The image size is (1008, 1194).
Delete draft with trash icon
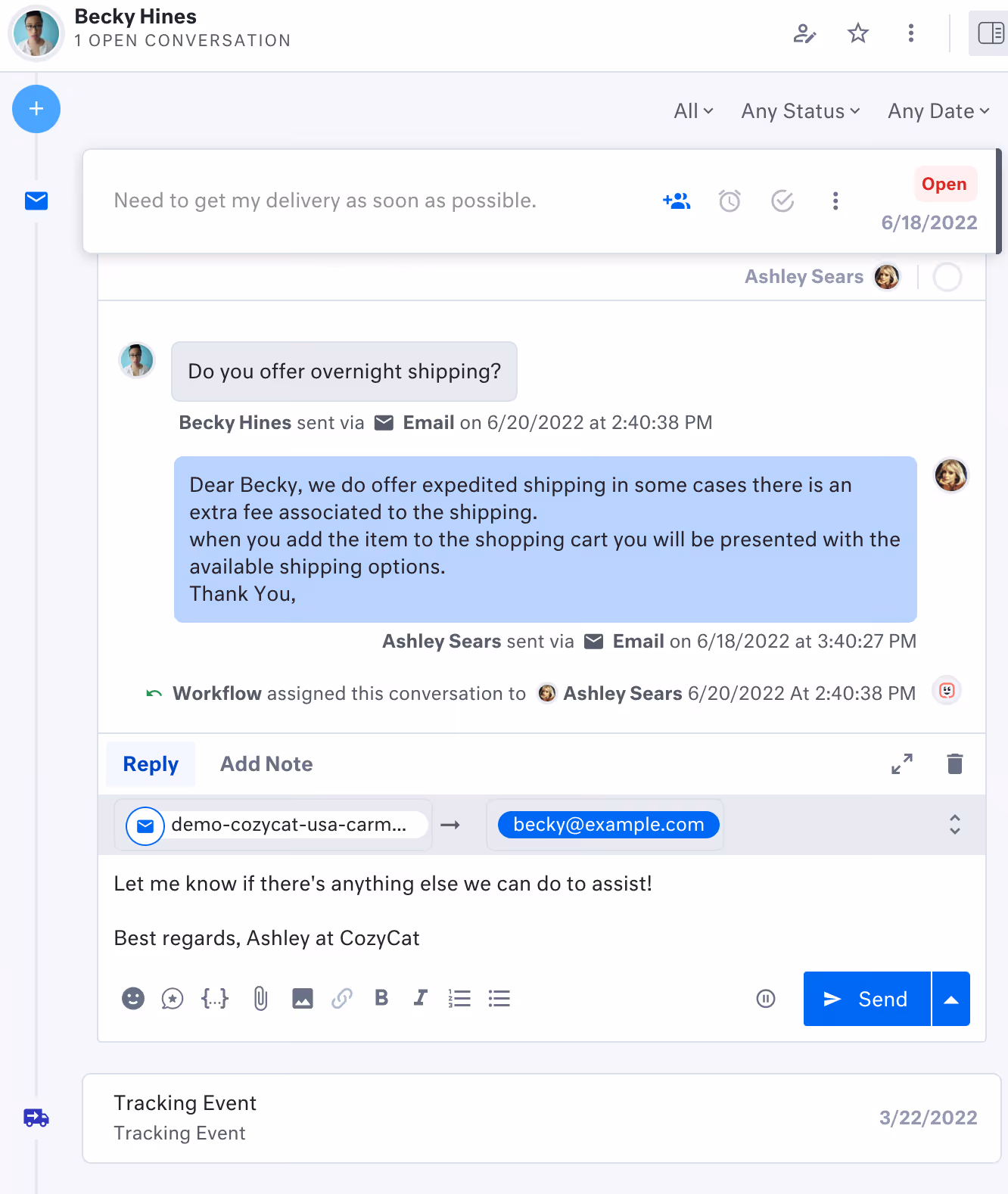coord(955,764)
